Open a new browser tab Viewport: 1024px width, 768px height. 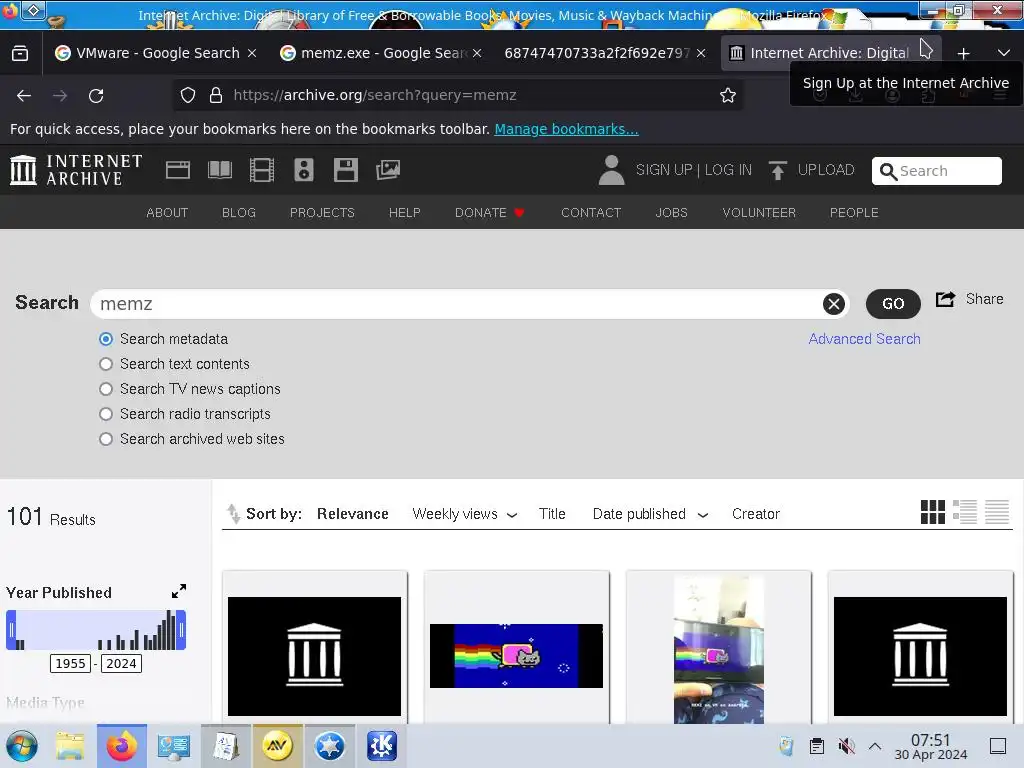pos(963,54)
